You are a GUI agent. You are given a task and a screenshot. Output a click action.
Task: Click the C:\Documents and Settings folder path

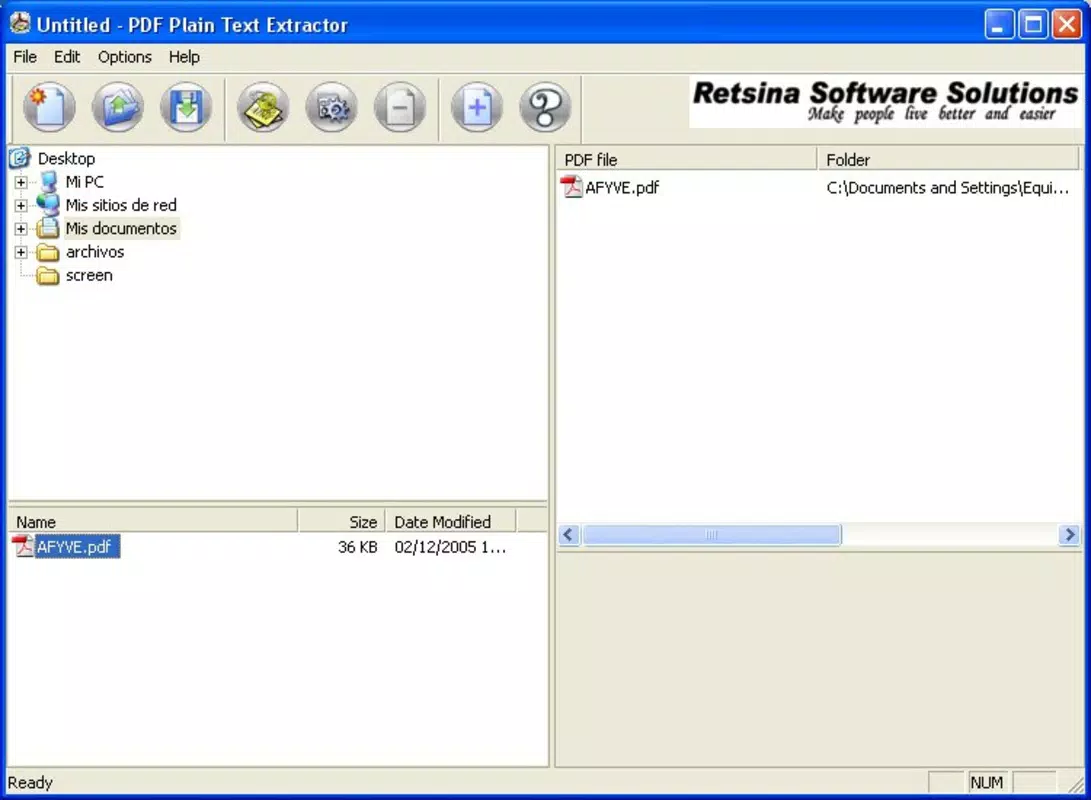[x=948, y=188]
